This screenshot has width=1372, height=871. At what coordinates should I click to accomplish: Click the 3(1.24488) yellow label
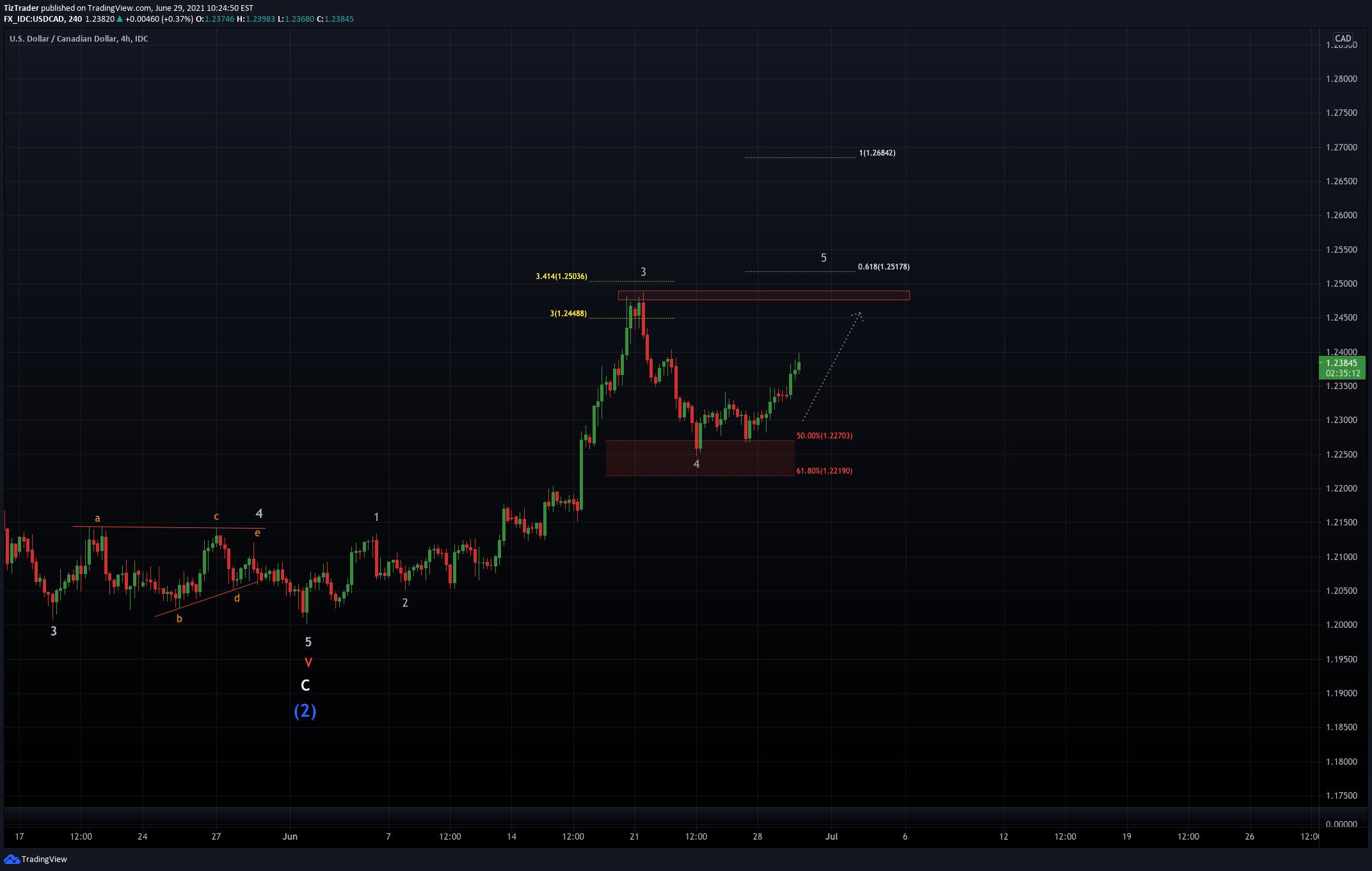point(568,314)
